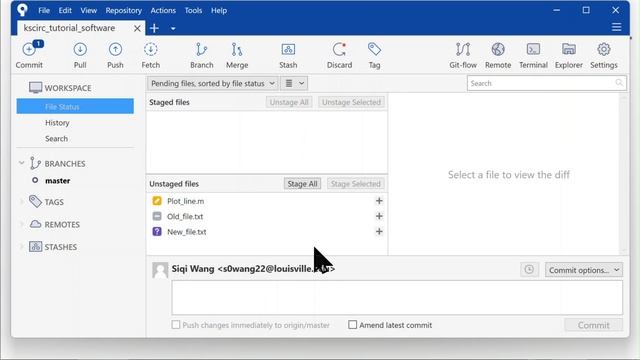Select the master branch
Viewport: 640px width, 360px height.
(x=58, y=180)
